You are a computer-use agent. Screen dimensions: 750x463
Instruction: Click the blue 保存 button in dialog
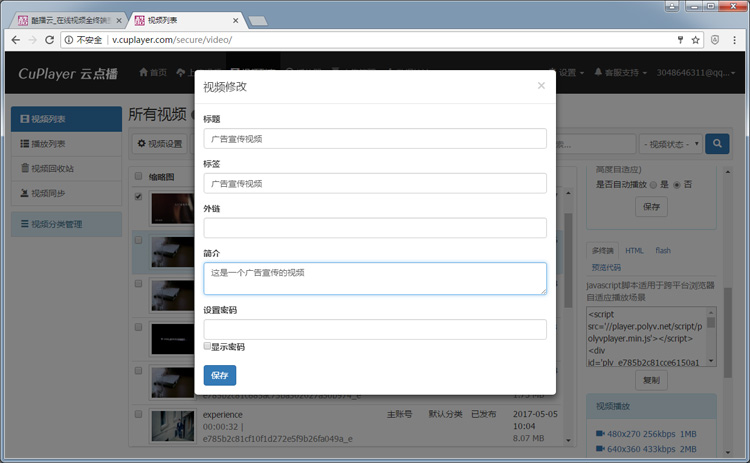219,375
